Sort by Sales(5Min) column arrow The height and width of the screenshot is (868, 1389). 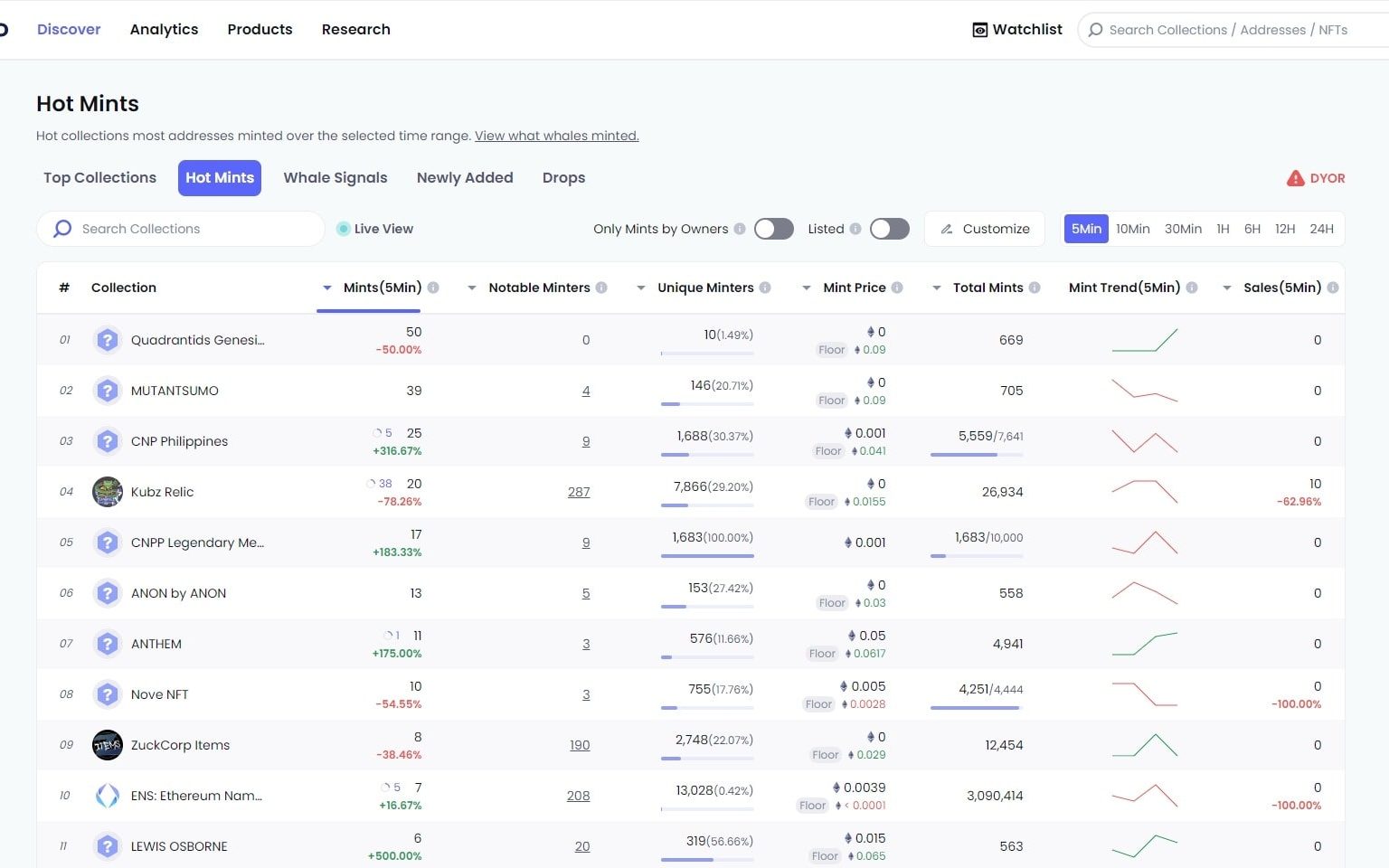click(x=1227, y=288)
